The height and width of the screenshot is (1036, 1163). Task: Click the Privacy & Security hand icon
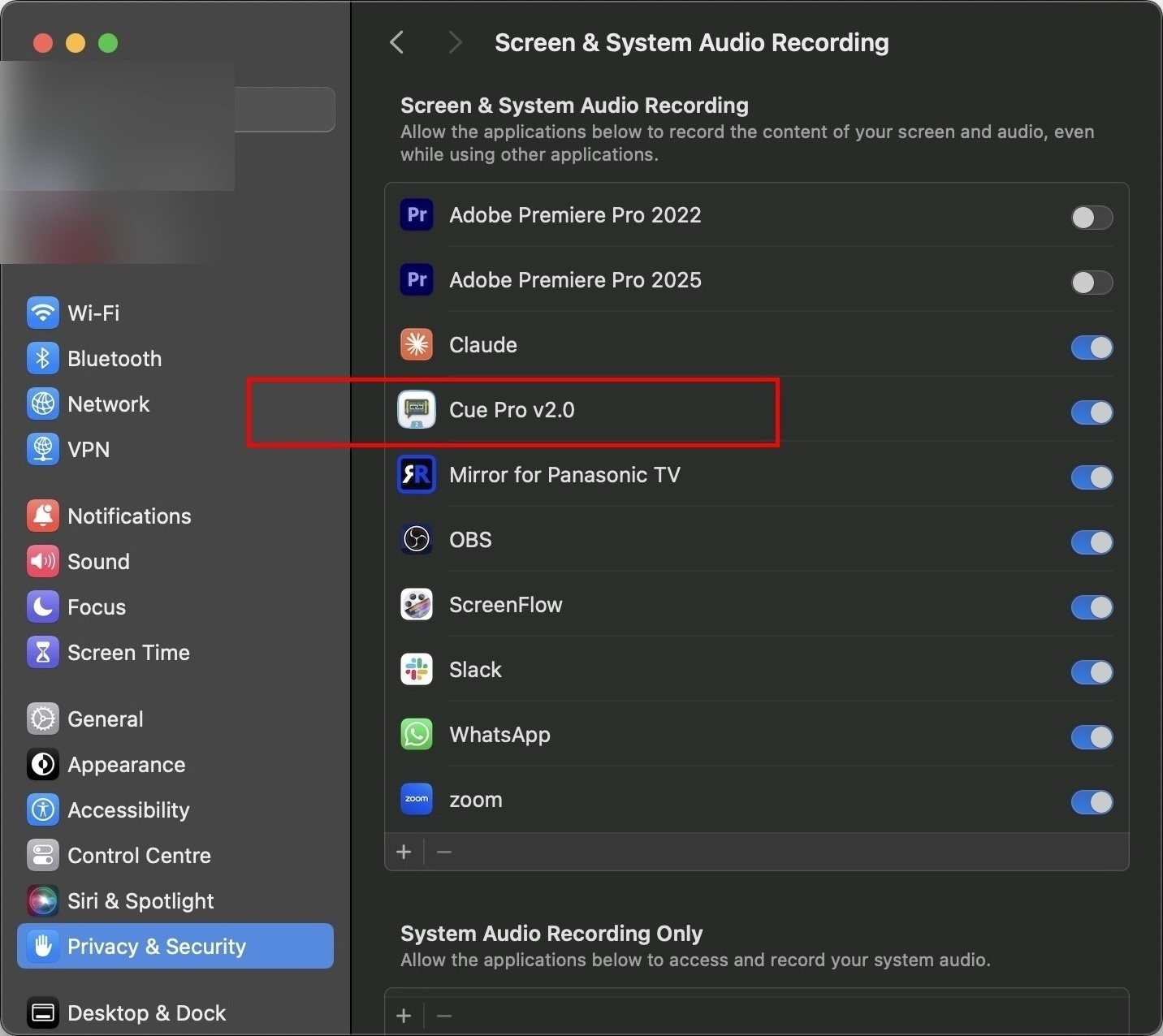42,946
